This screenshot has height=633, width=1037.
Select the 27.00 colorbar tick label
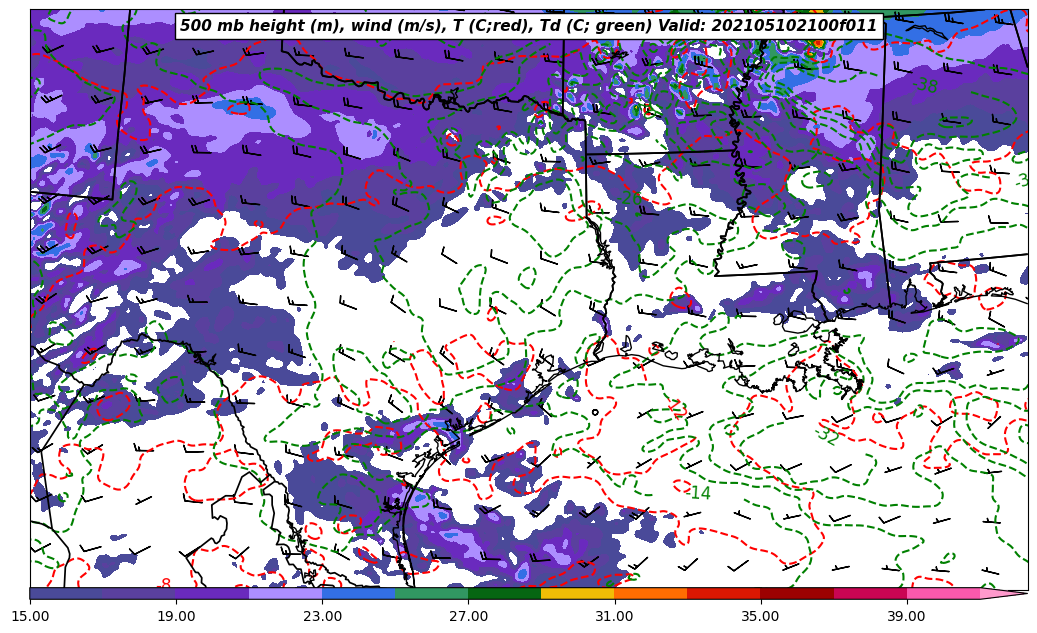point(468,616)
